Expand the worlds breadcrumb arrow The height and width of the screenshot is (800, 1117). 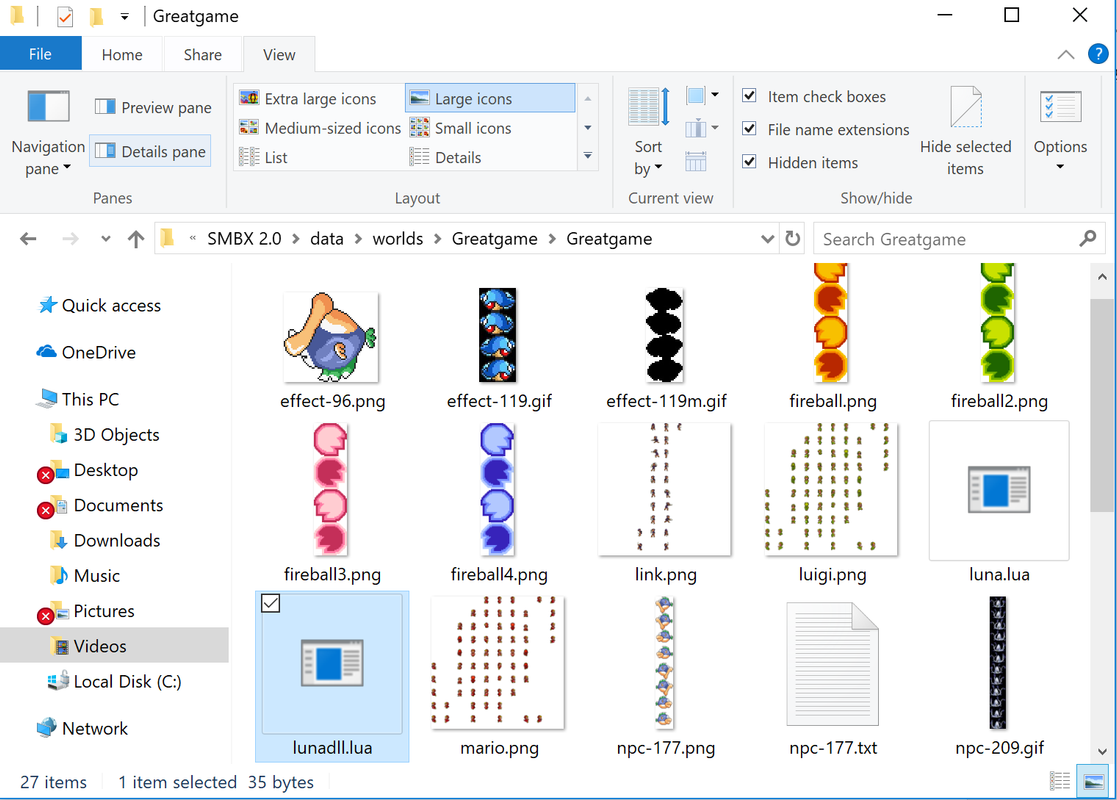click(x=437, y=239)
